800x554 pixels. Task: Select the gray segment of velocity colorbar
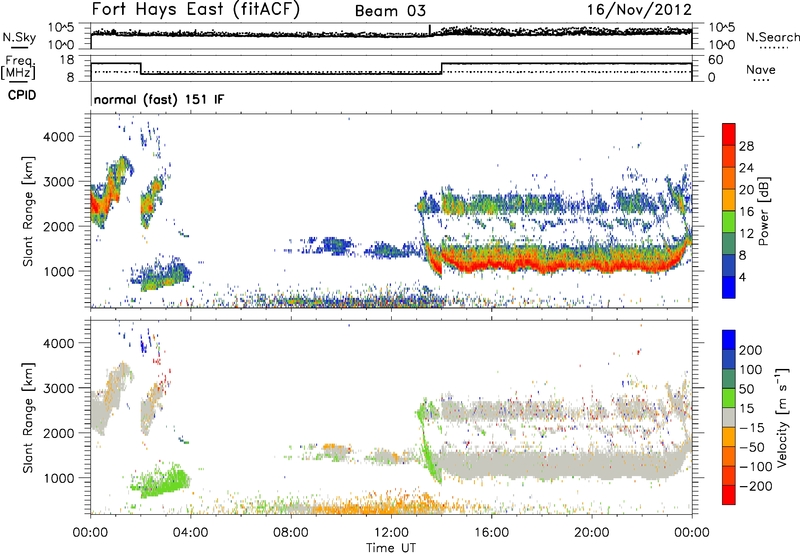(729, 417)
